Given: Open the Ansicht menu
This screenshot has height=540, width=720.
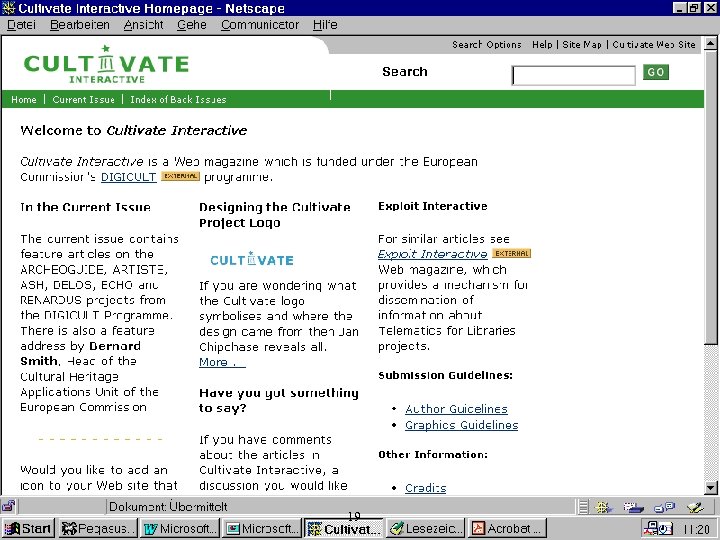Looking at the screenshot, I should pyautogui.click(x=143, y=25).
